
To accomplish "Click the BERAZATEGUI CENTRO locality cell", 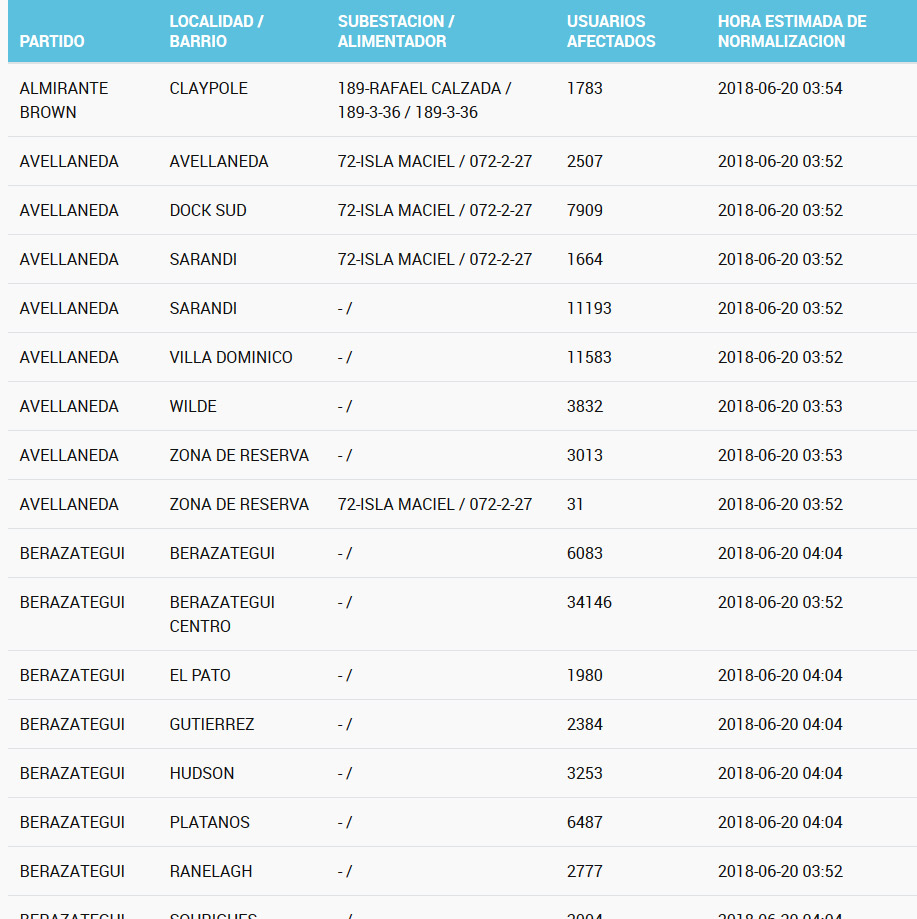I will (222, 614).
